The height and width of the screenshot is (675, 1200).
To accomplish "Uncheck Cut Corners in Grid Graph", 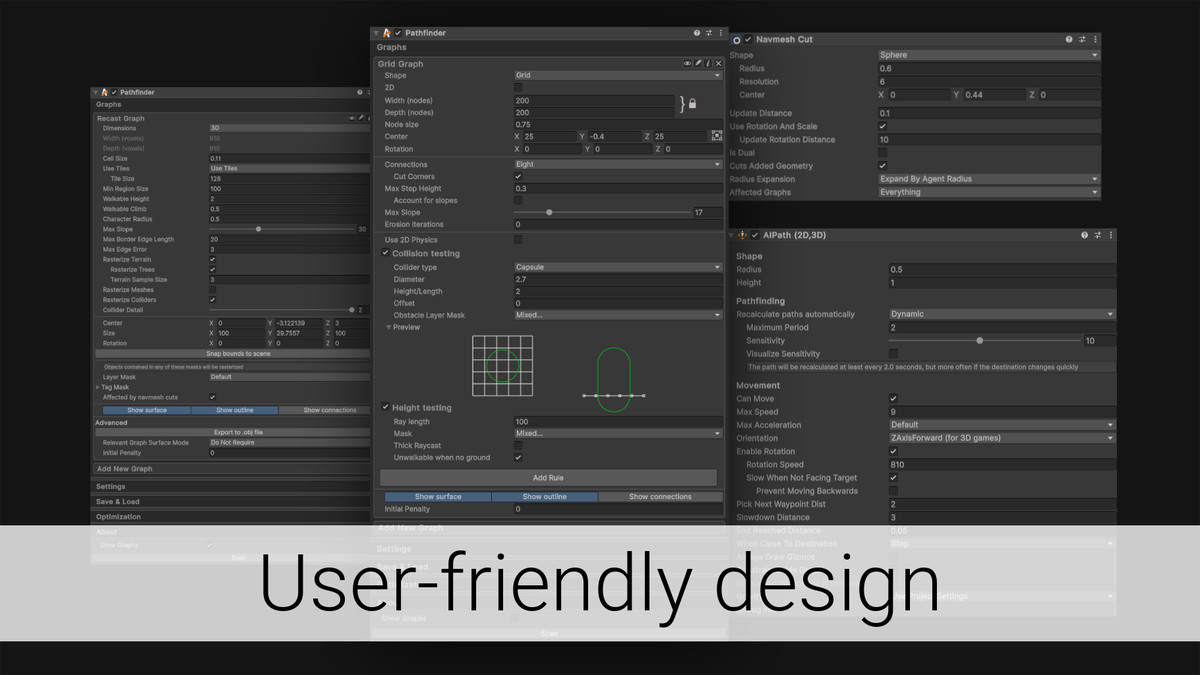I will (518, 176).
